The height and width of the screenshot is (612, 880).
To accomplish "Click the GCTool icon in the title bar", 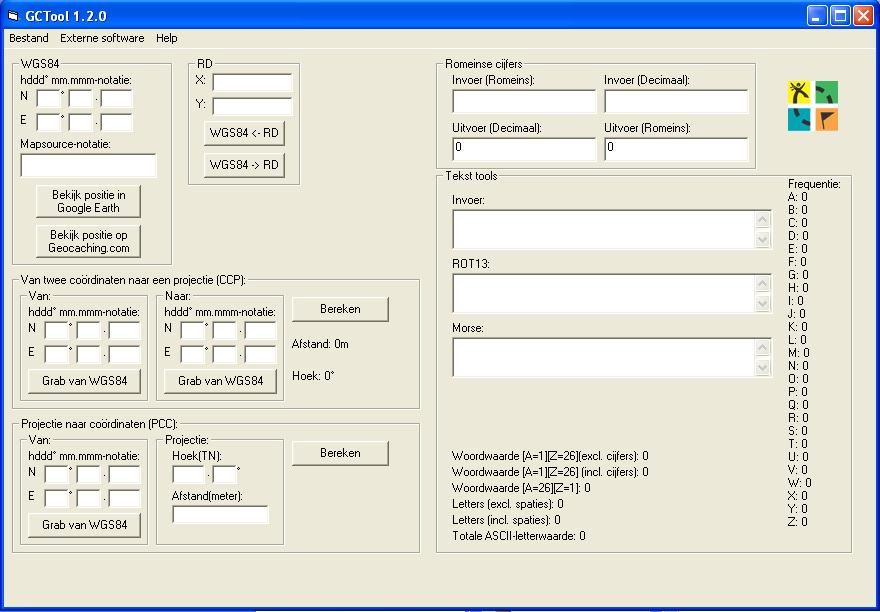I will click(x=15, y=15).
